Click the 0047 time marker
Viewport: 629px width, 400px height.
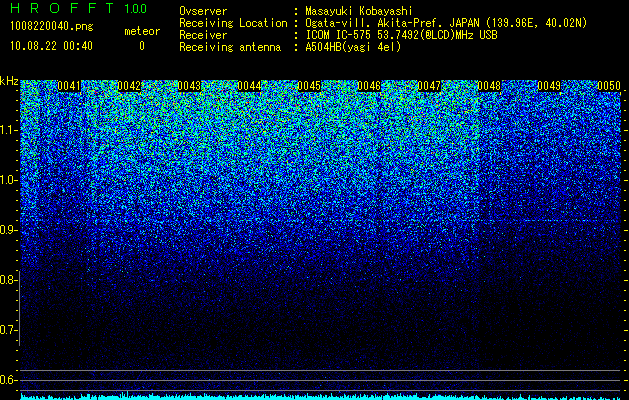(429, 86)
